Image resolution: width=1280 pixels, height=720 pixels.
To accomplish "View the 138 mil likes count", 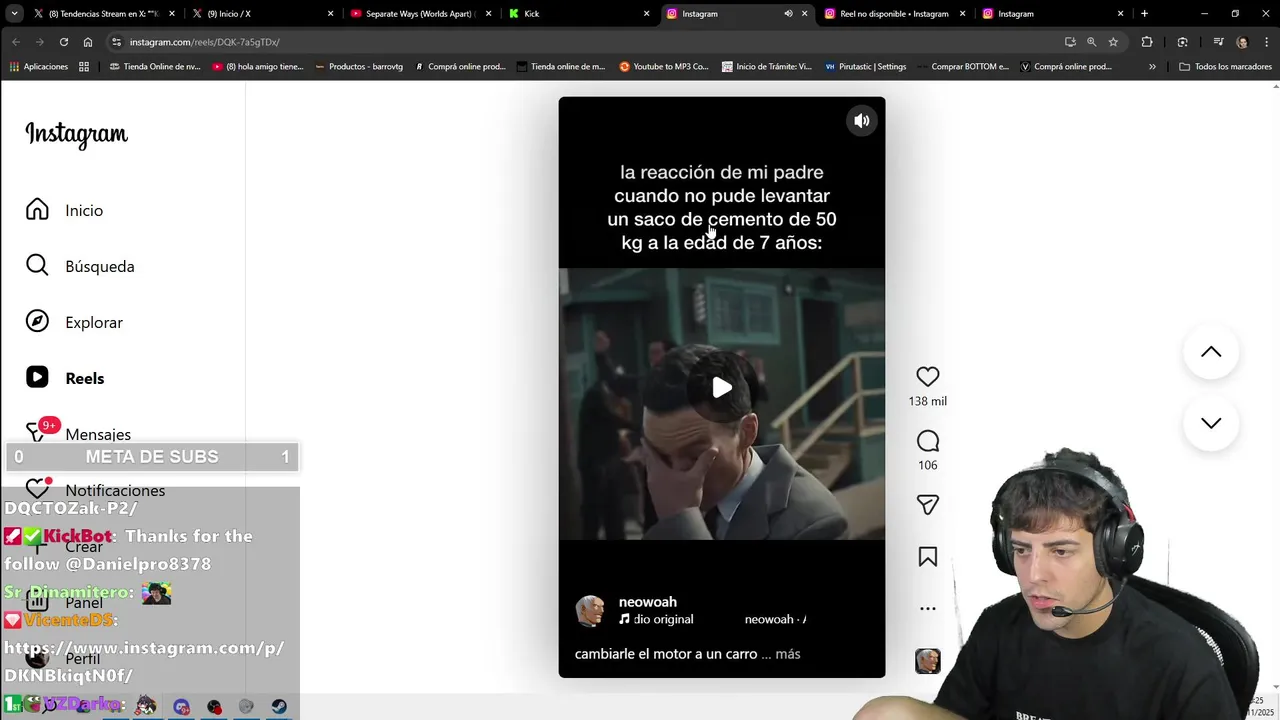I will coord(928,401).
